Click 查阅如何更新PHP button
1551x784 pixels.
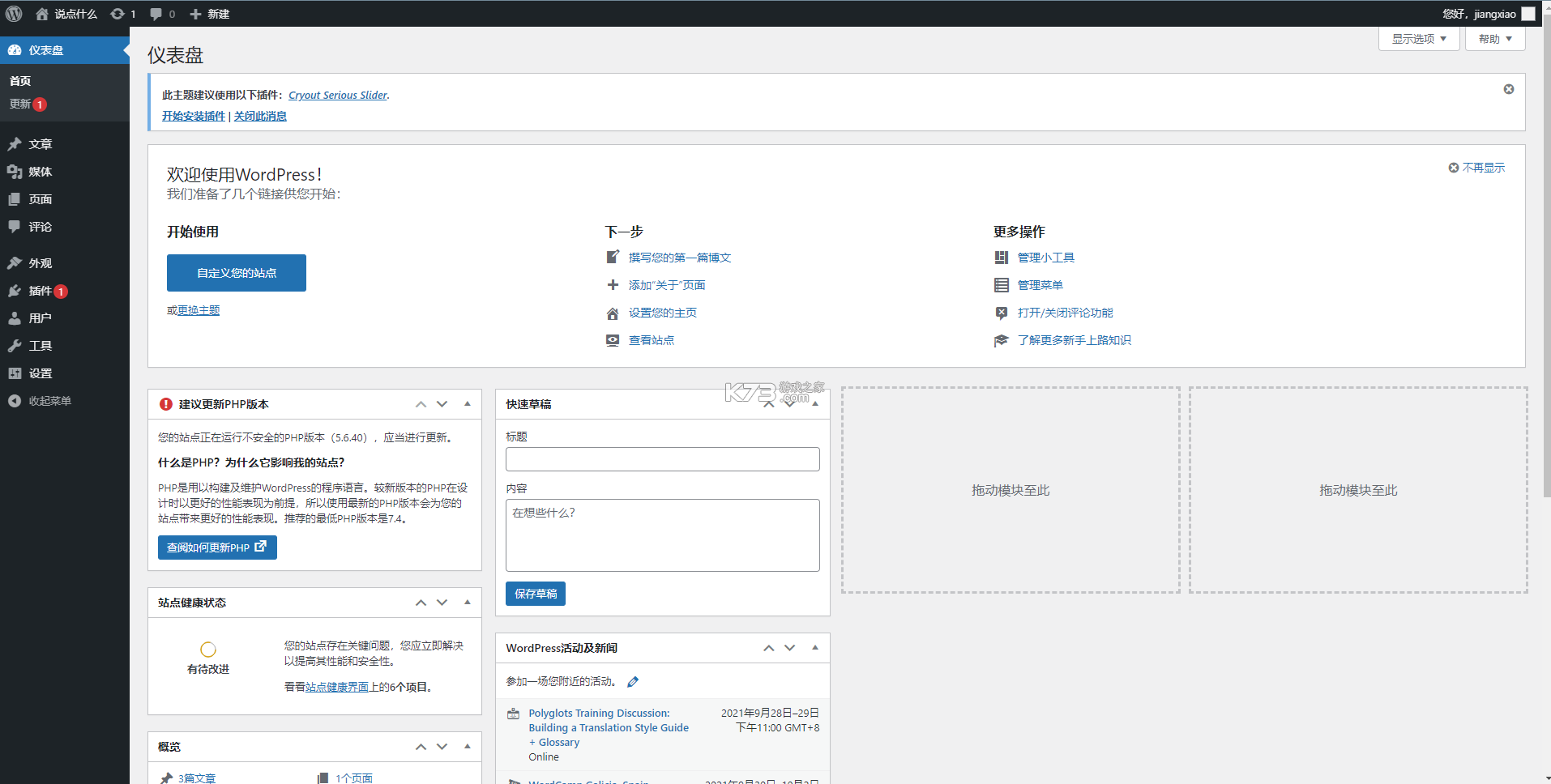point(217,548)
